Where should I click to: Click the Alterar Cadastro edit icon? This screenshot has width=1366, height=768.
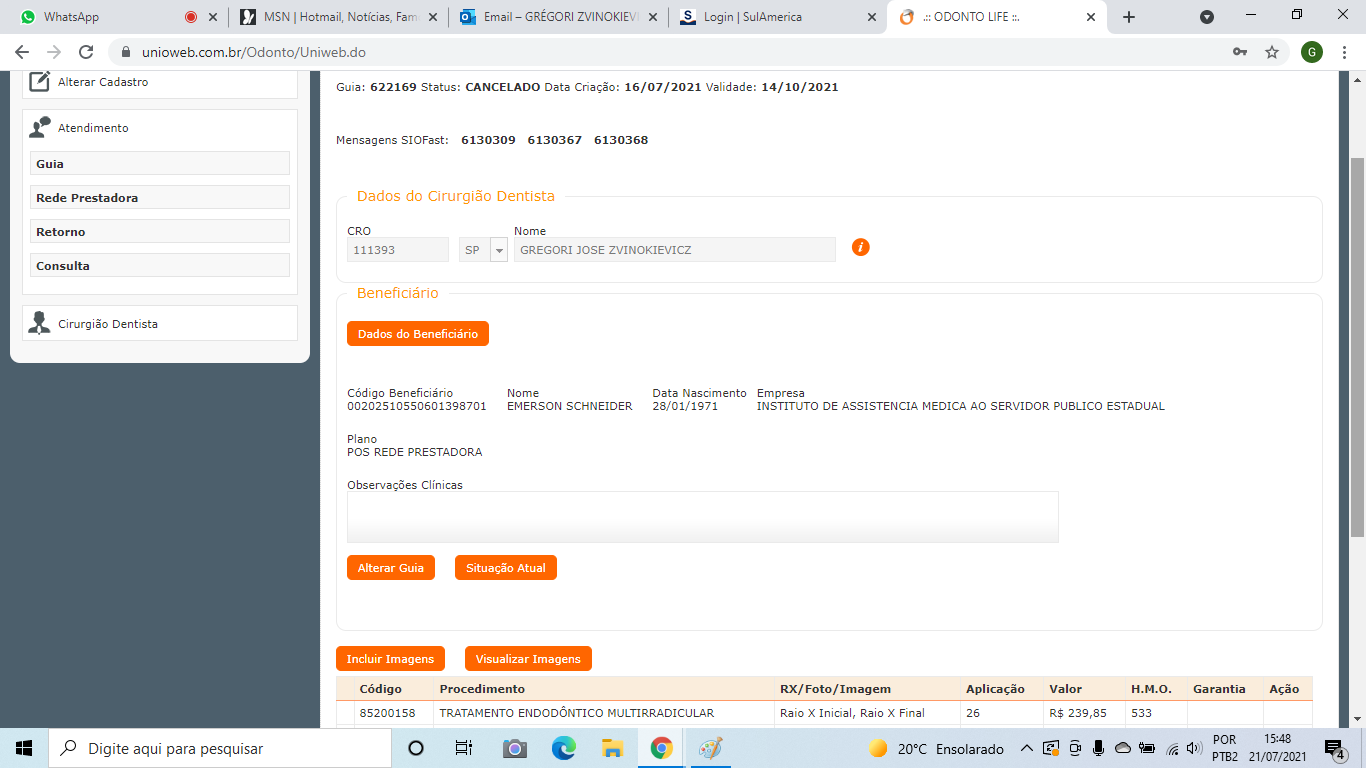pos(39,82)
